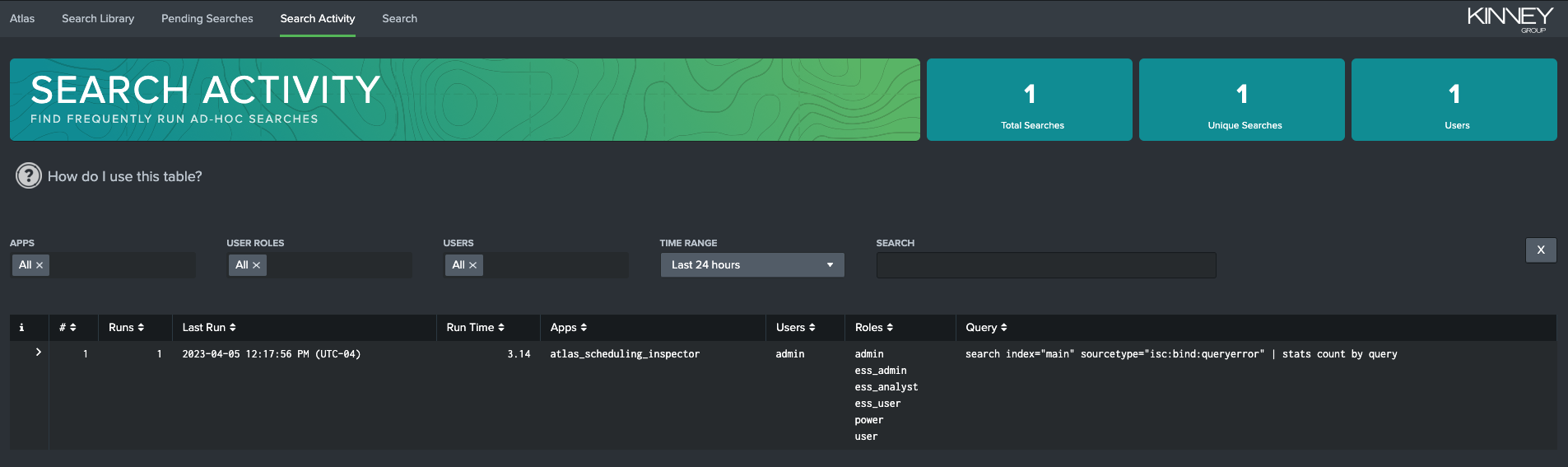Sort the table by Runs
The width and height of the screenshot is (1568, 467).
(x=126, y=327)
